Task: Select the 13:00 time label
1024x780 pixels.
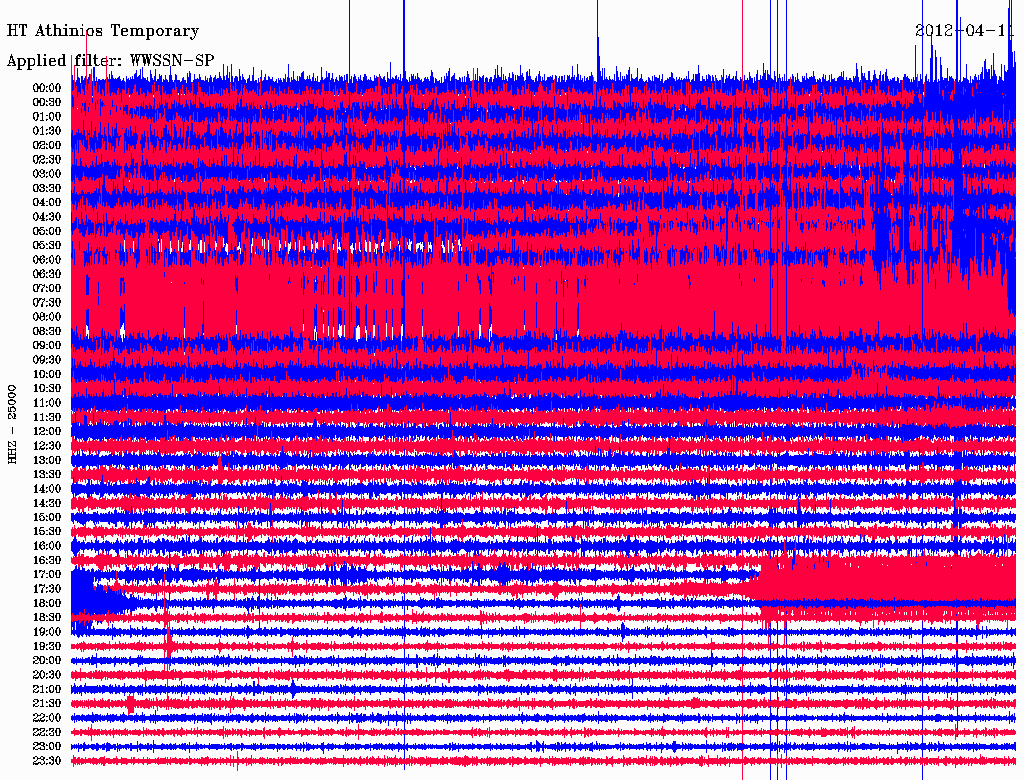Action: point(47,460)
